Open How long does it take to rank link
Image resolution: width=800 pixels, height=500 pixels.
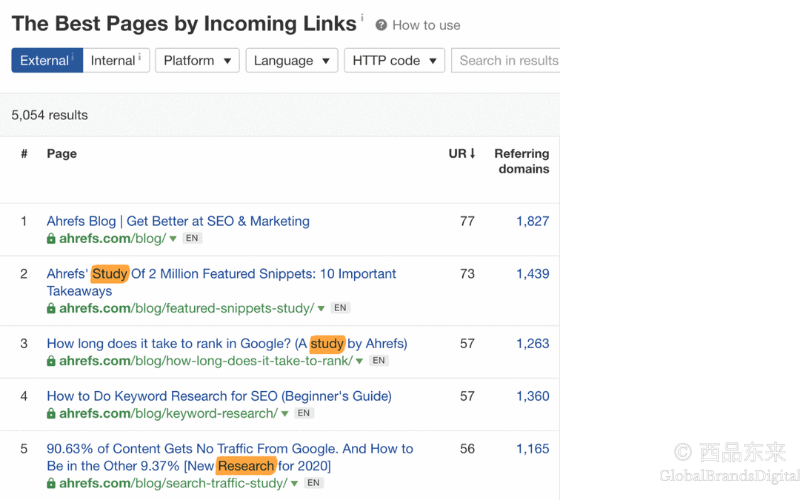(227, 343)
